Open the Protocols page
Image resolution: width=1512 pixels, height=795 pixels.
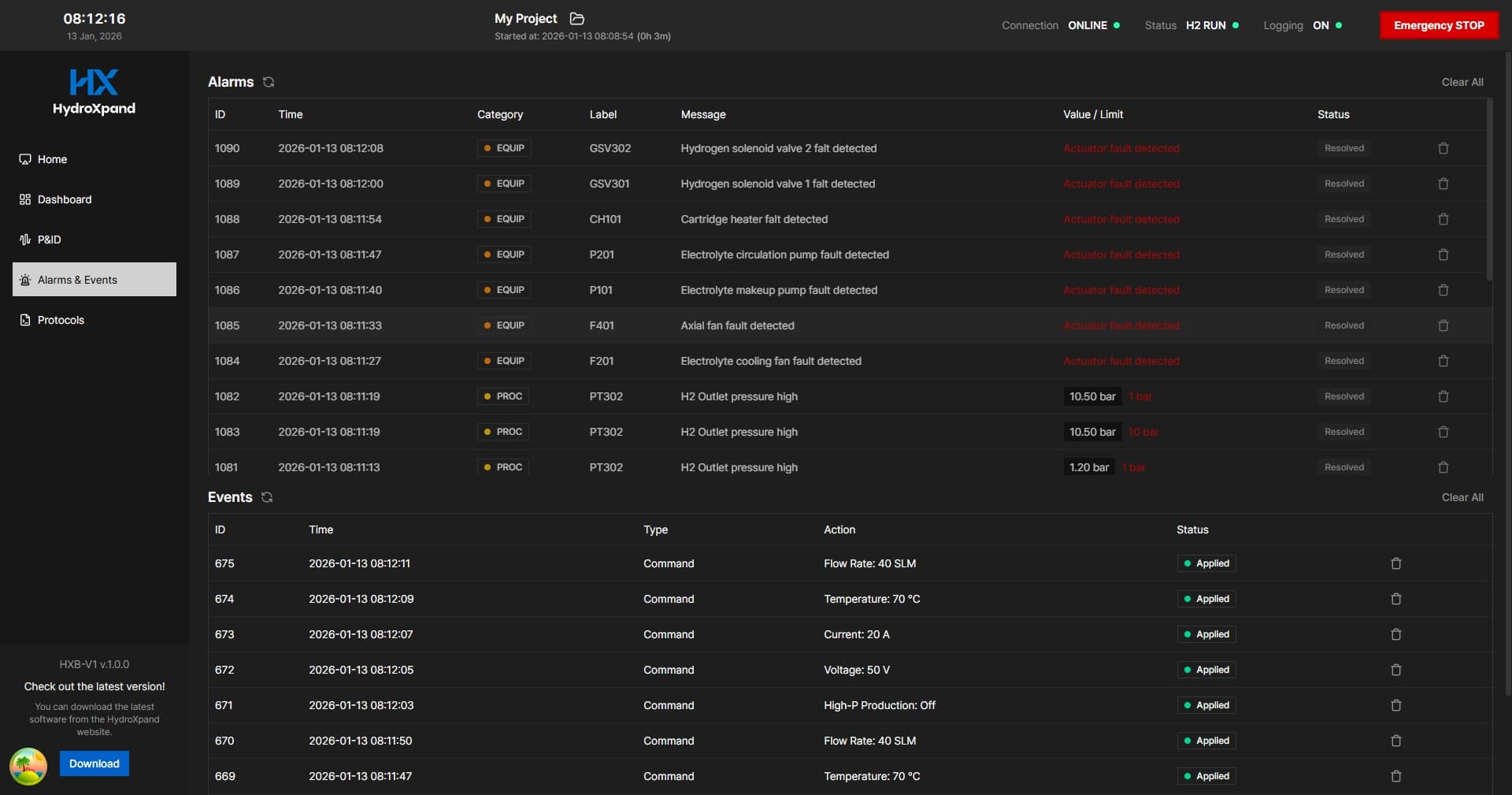(x=61, y=320)
